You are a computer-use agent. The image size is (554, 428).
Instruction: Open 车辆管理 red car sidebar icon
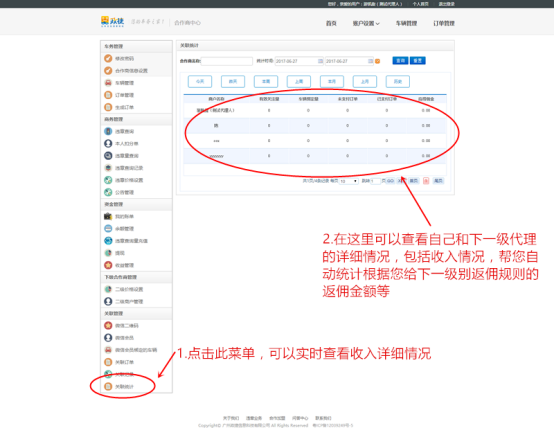click(108, 83)
